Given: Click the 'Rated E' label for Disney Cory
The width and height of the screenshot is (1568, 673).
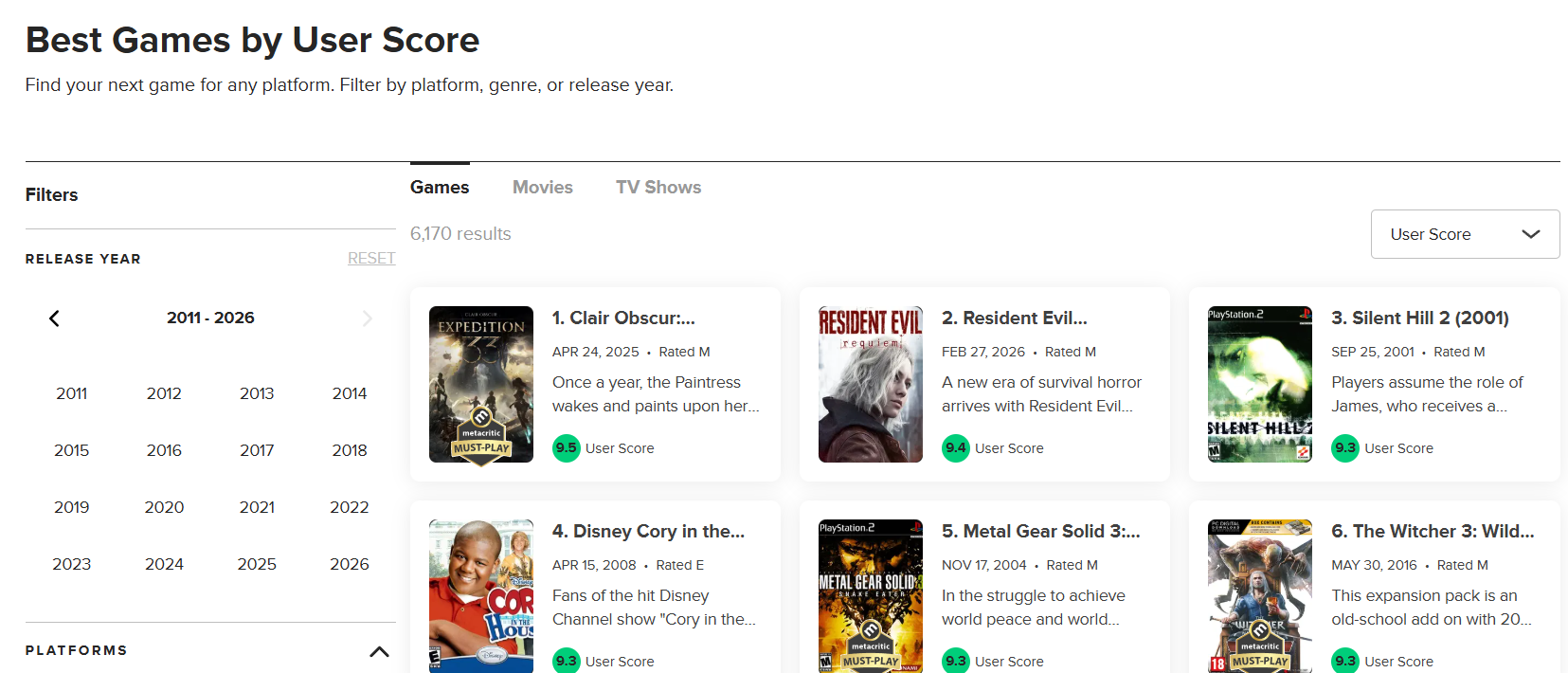Looking at the screenshot, I should tap(680, 565).
